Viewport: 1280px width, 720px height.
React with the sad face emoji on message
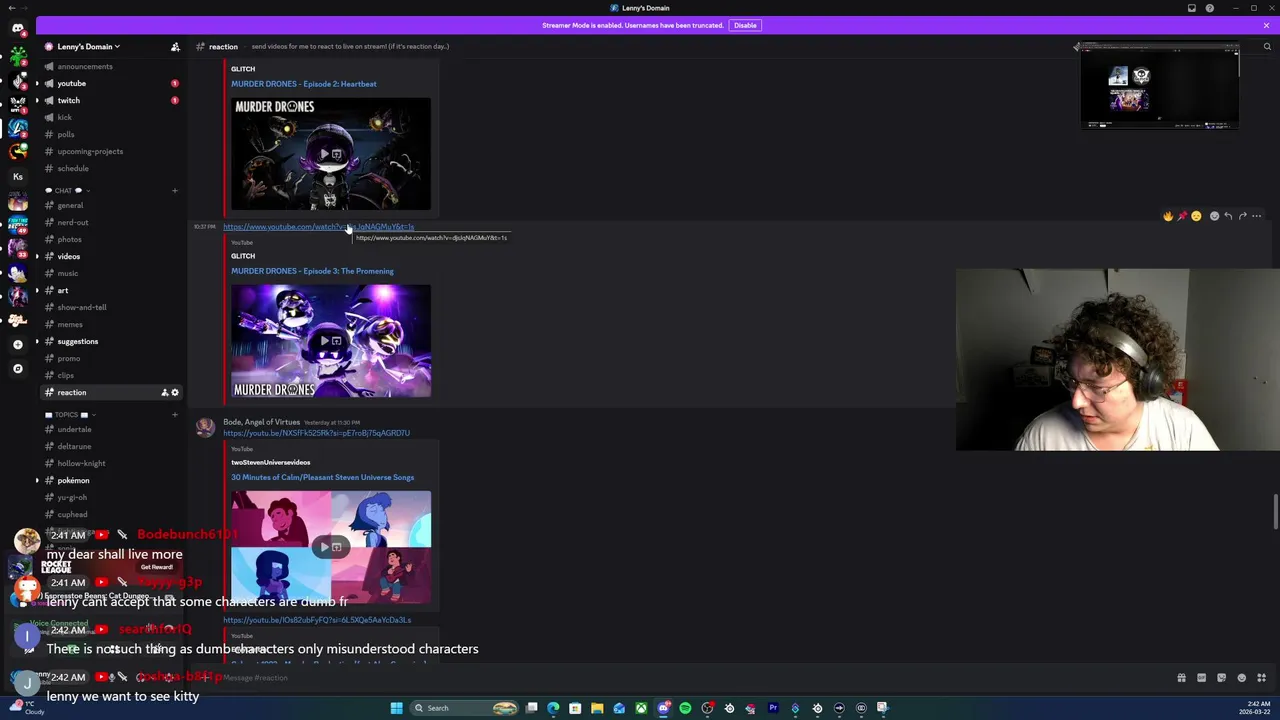tap(1197, 216)
